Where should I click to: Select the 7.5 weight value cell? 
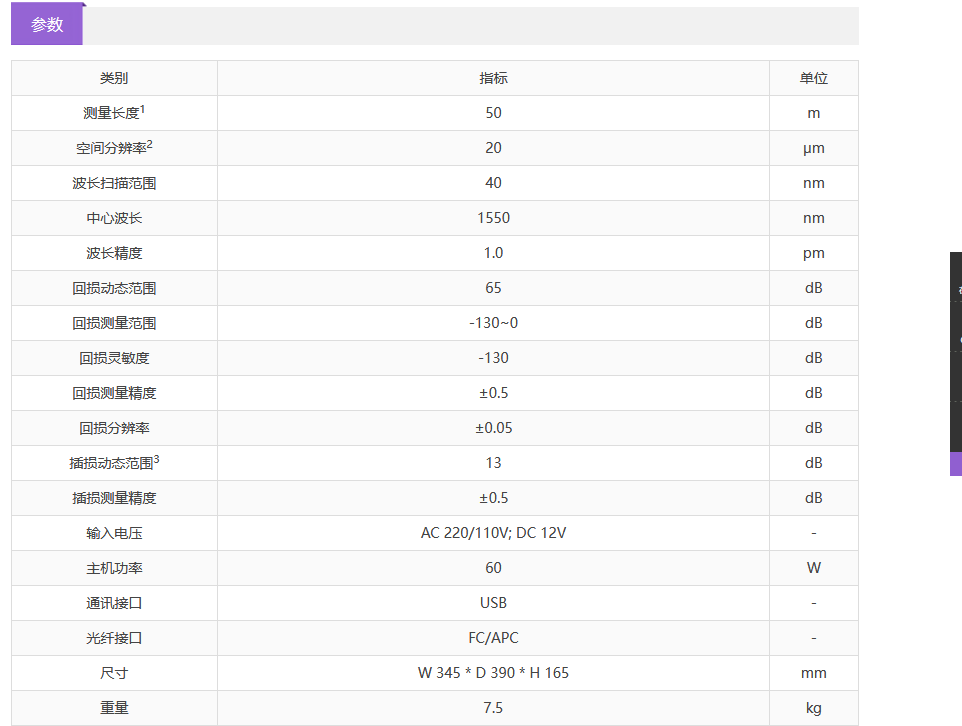tap(493, 708)
